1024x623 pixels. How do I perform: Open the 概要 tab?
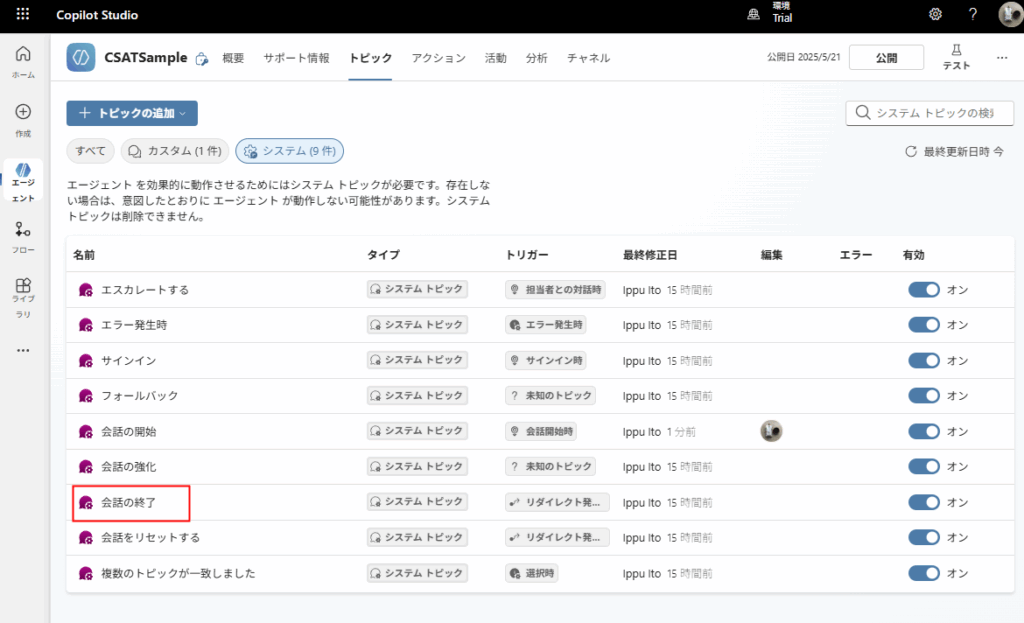(233, 58)
